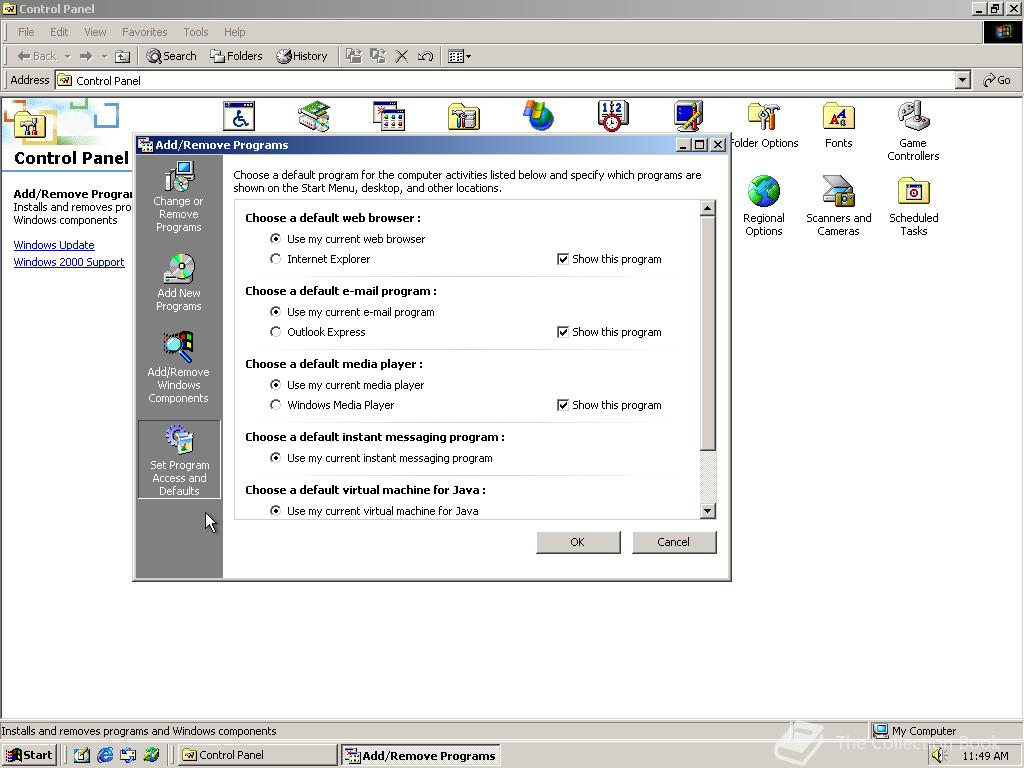Image resolution: width=1024 pixels, height=768 pixels.
Task: Click the scroll up arrow in defaults list
Action: 708,209
